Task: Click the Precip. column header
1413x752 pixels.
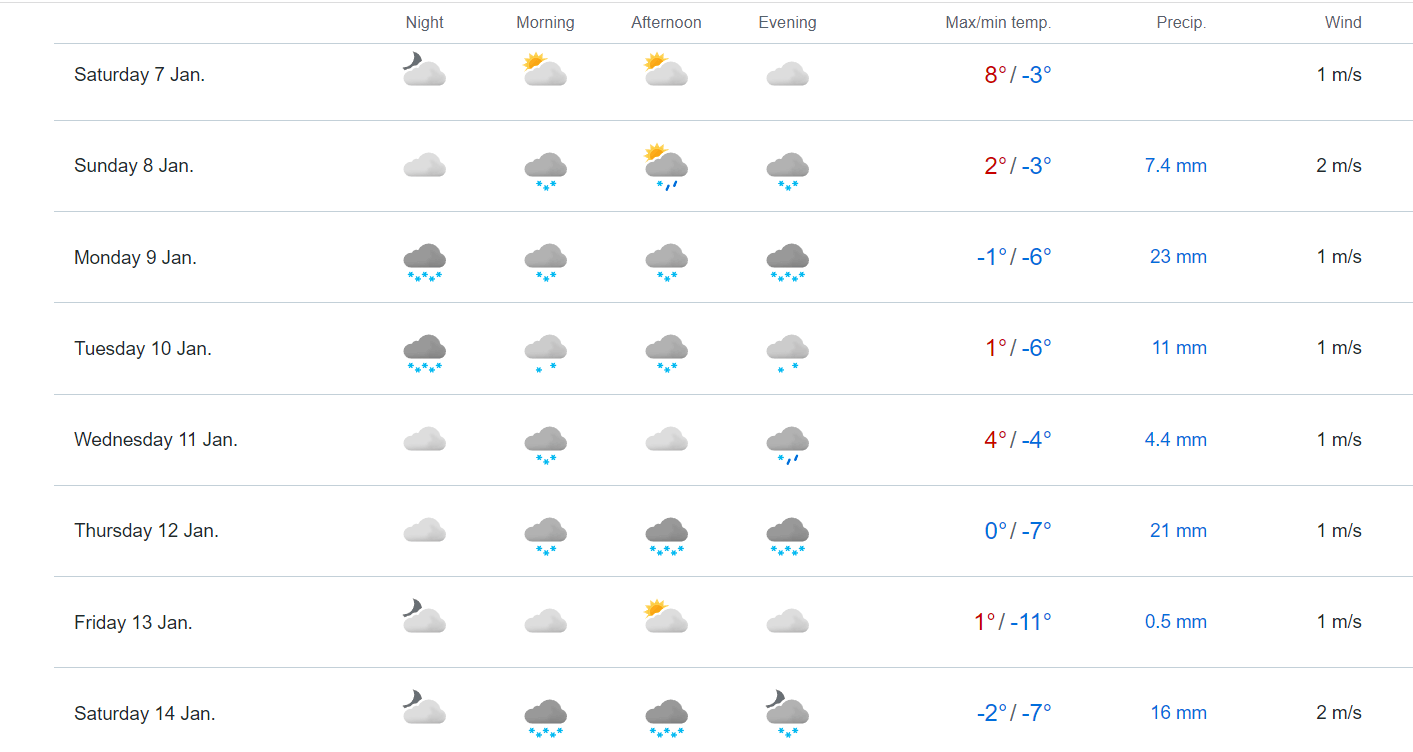Action: click(1181, 23)
